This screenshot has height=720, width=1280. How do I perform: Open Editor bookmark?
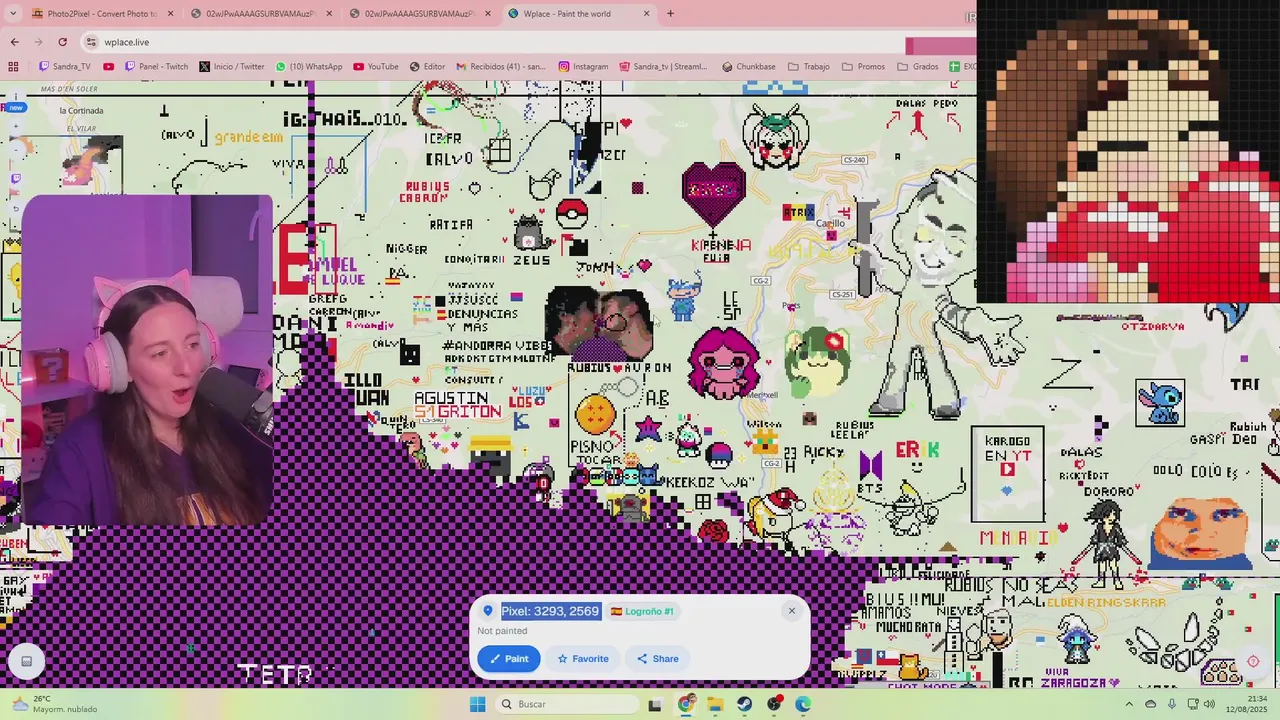click(x=427, y=67)
